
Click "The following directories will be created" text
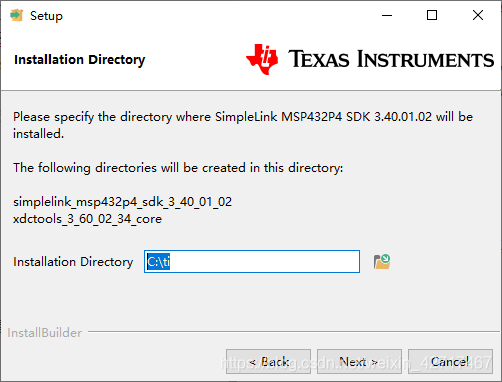point(178,168)
